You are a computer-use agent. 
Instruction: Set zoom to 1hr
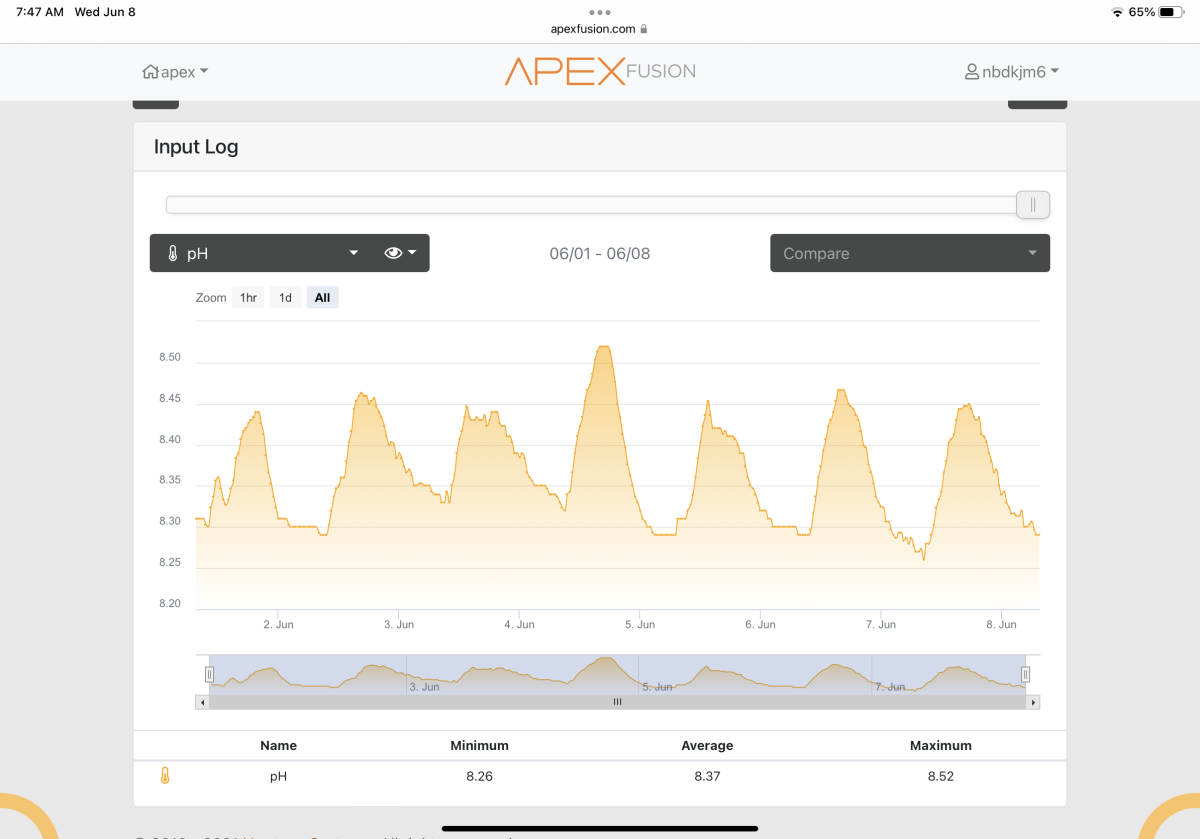tap(248, 298)
